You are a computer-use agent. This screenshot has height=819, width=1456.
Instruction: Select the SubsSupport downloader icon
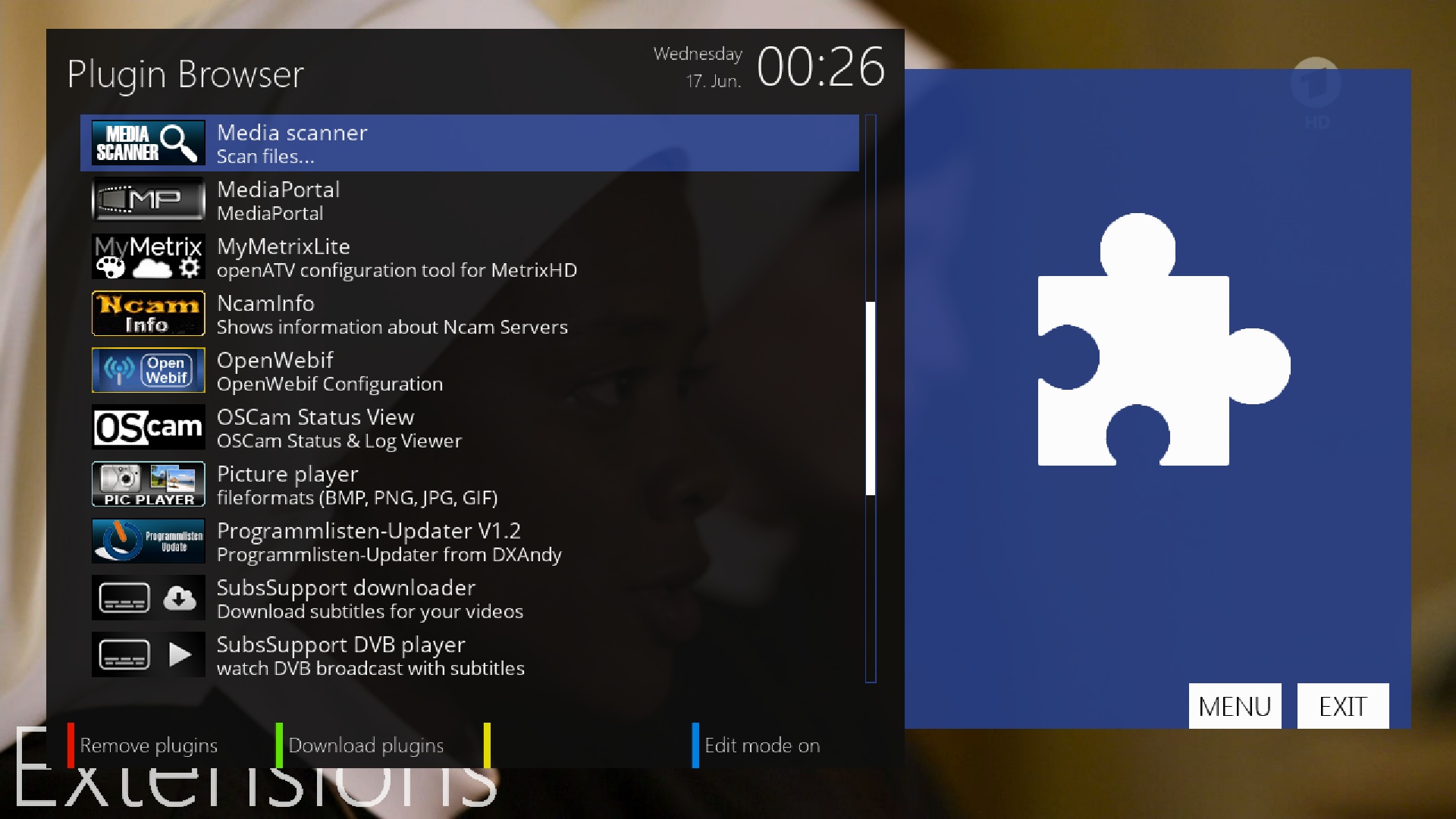148,598
